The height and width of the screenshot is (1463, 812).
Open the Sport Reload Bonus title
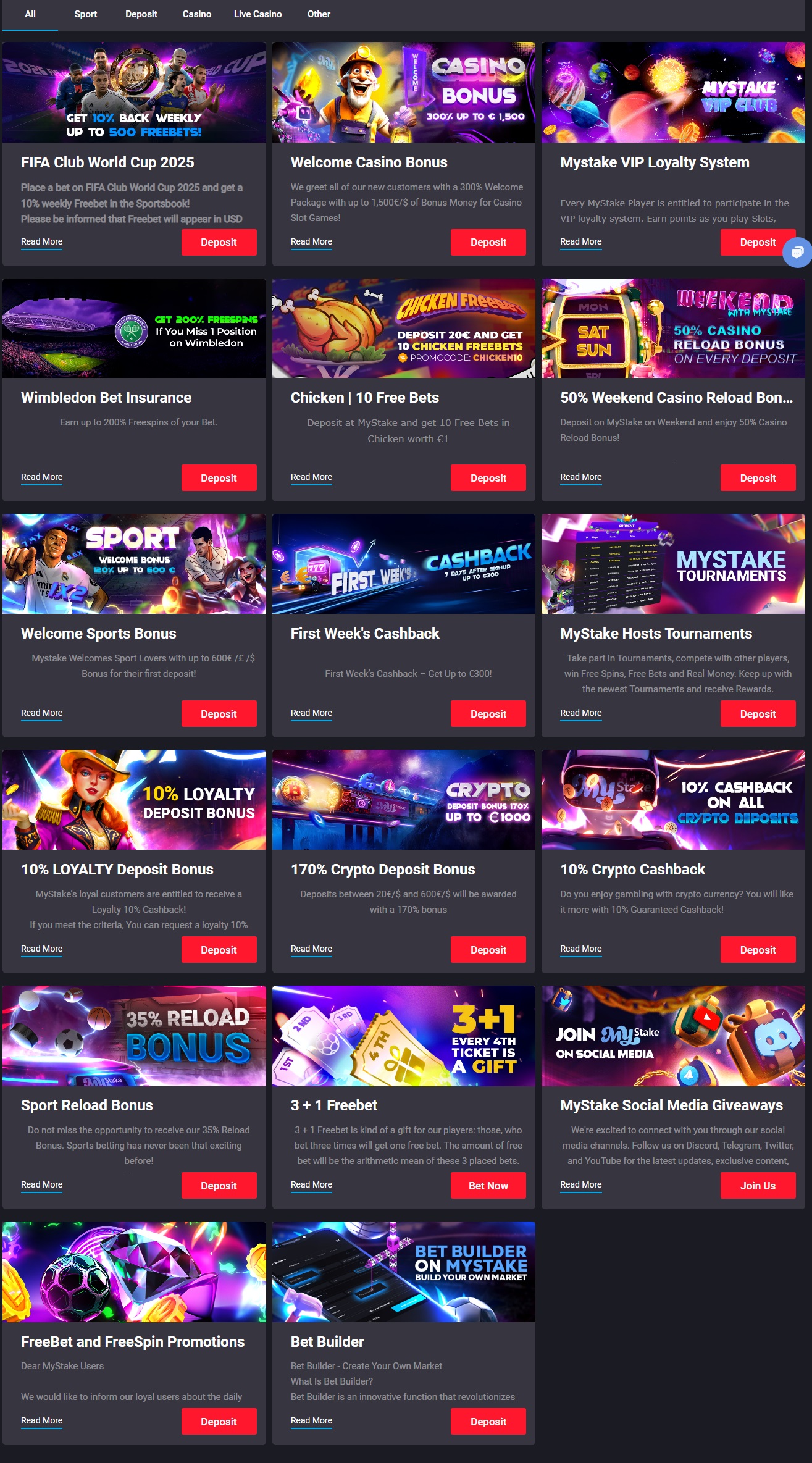click(x=87, y=1105)
